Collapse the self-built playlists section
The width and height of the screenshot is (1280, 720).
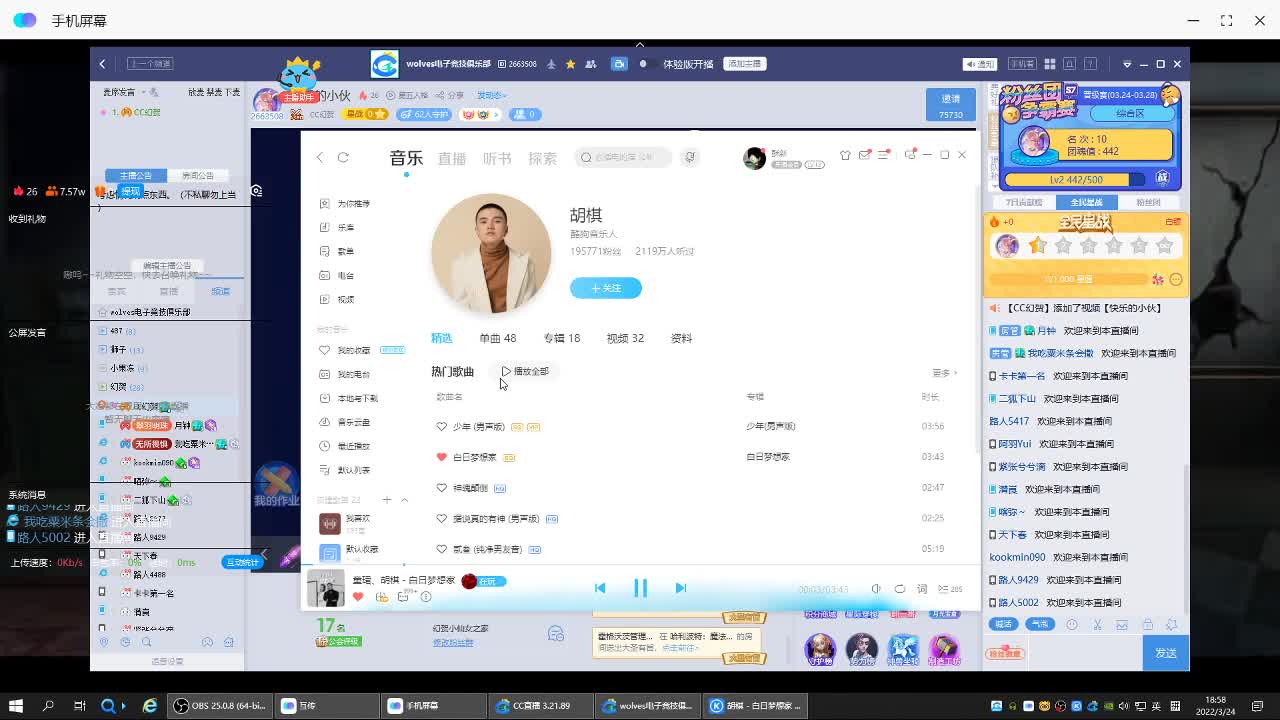404,499
